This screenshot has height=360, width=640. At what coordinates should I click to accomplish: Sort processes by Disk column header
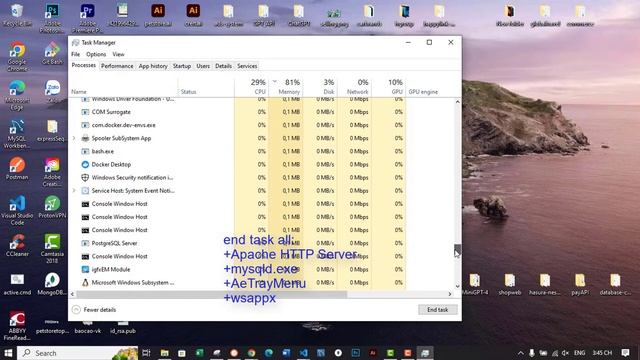(x=320, y=87)
